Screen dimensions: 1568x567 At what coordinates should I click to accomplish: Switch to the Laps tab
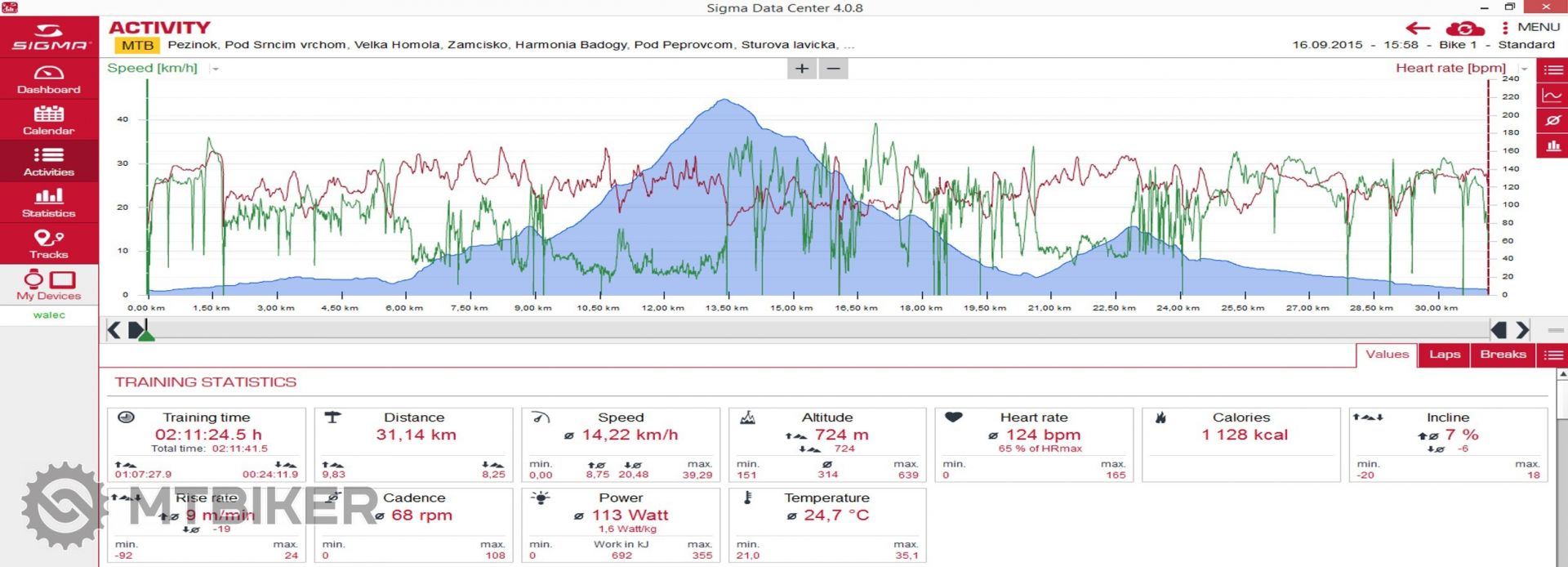point(1444,355)
